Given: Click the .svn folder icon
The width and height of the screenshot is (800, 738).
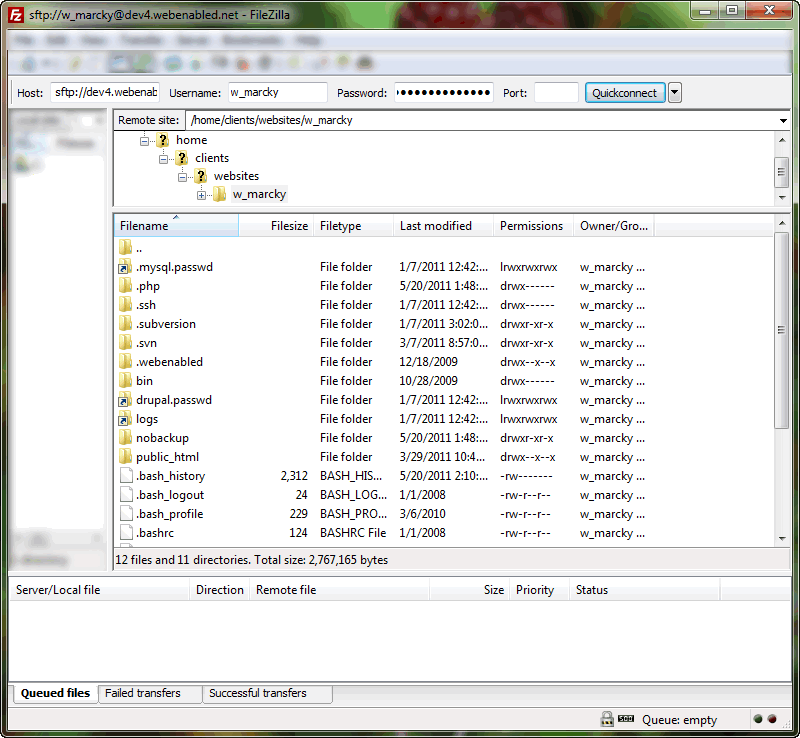Looking at the screenshot, I should tap(126, 342).
